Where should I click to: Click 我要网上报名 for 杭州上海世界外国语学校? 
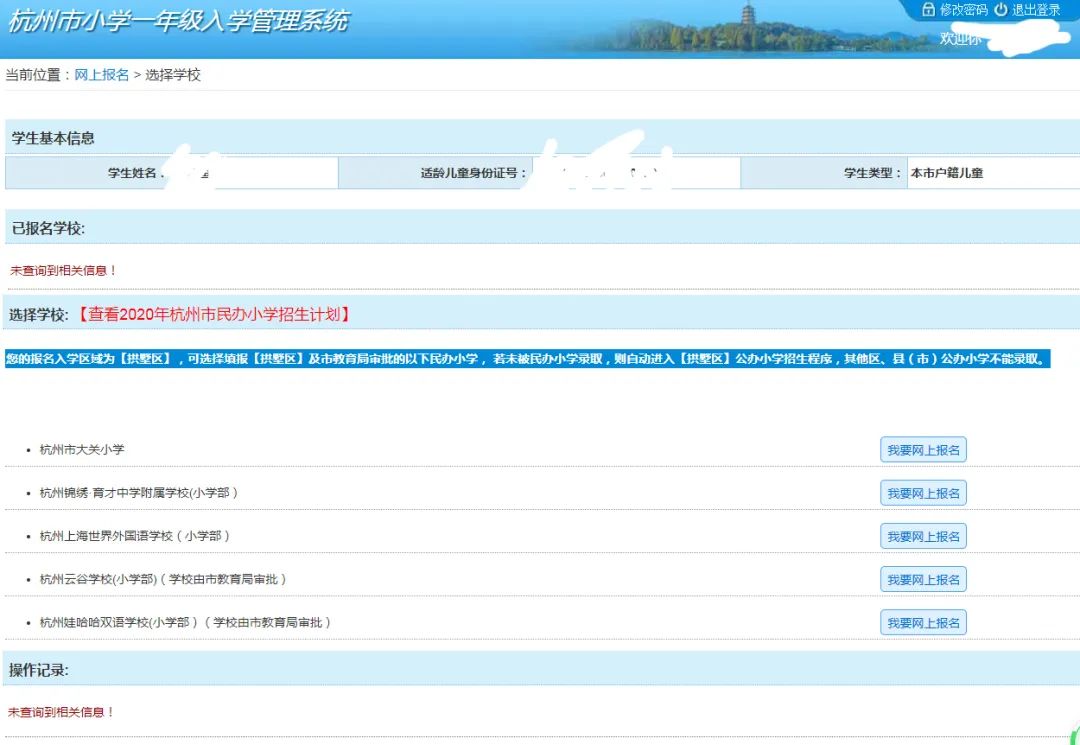tap(923, 535)
